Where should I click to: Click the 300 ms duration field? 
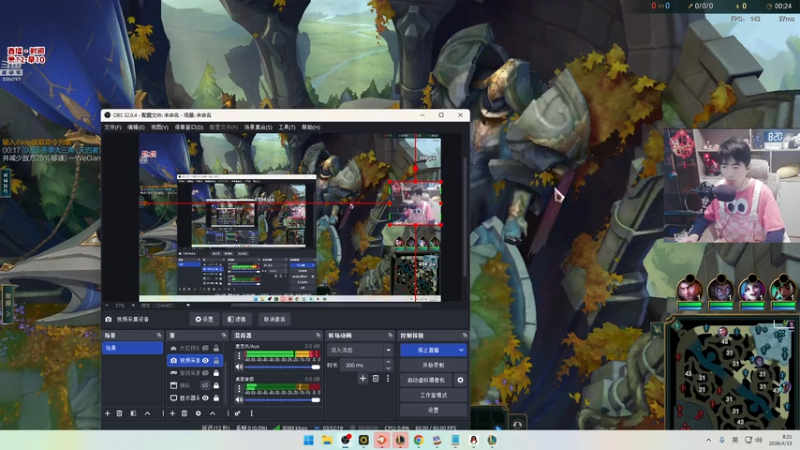click(x=363, y=365)
